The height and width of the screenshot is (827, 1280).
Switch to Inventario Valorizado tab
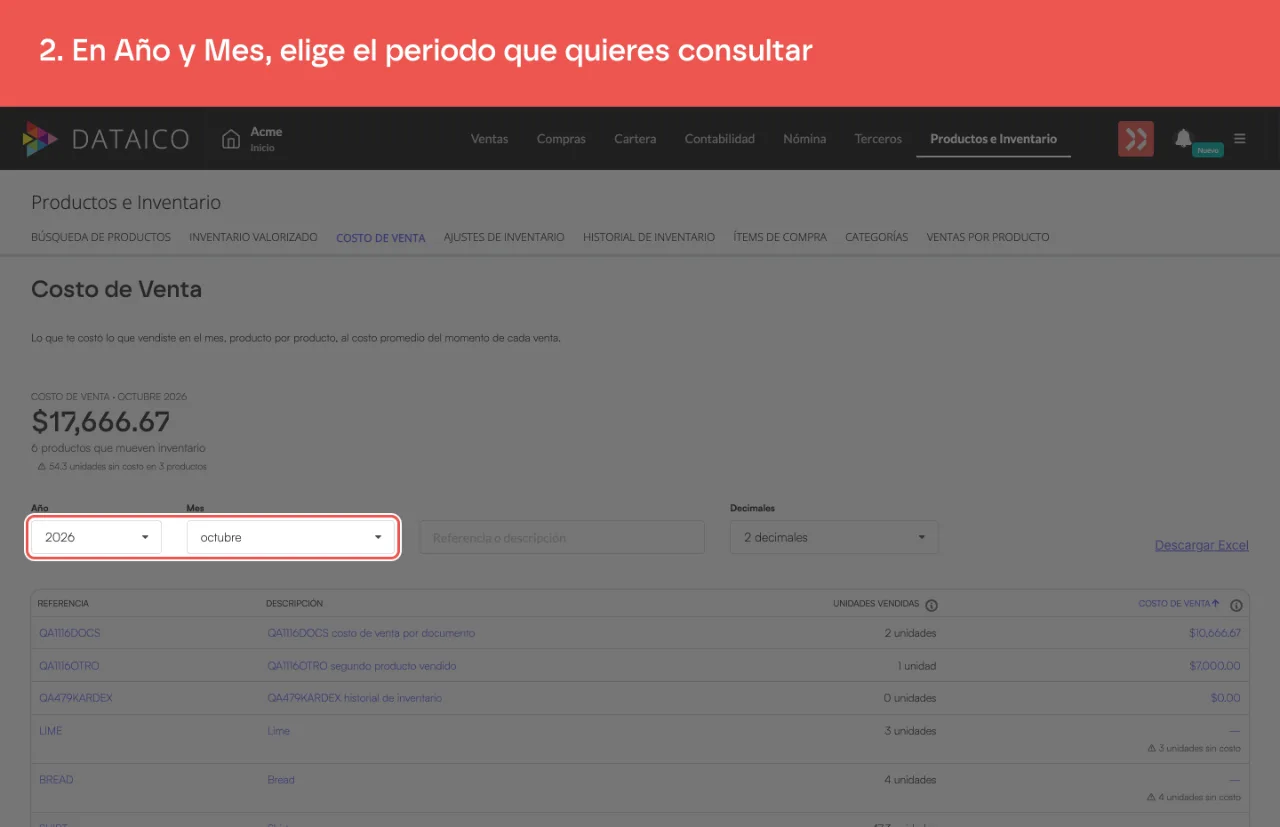click(x=253, y=237)
